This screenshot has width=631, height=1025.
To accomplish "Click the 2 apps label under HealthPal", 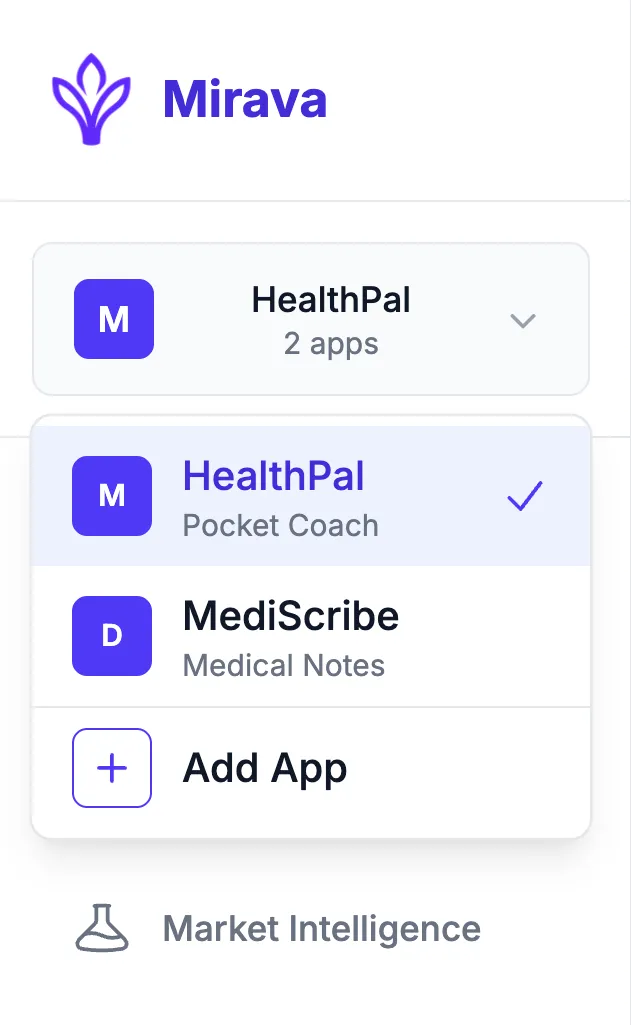I will click(x=330, y=344).
